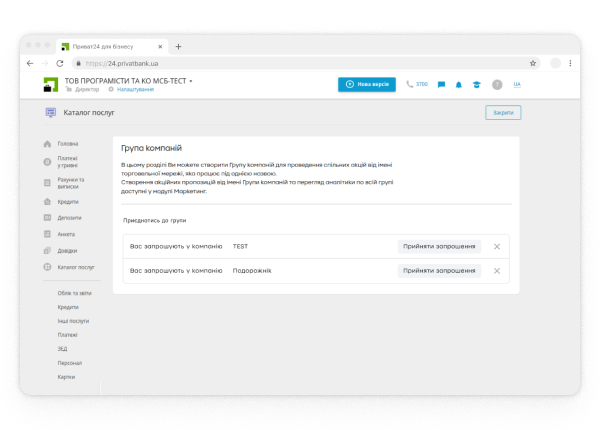Viewport: 600px width, 430px height.
Task: Decline the TEST company invitation with X
Action: pyautogui.click(x=497, y=246)
